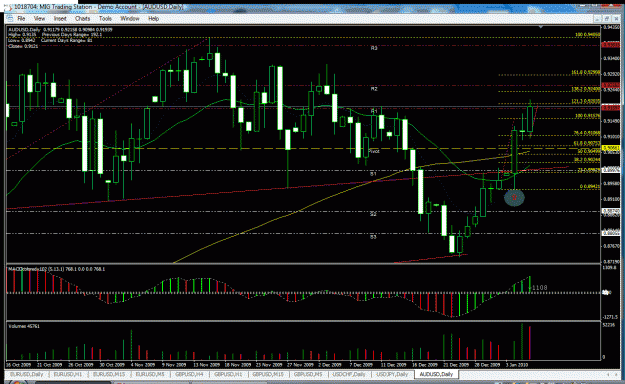Open the Tools menu
This screenshot has width=625, height=384.
[105, 19]
